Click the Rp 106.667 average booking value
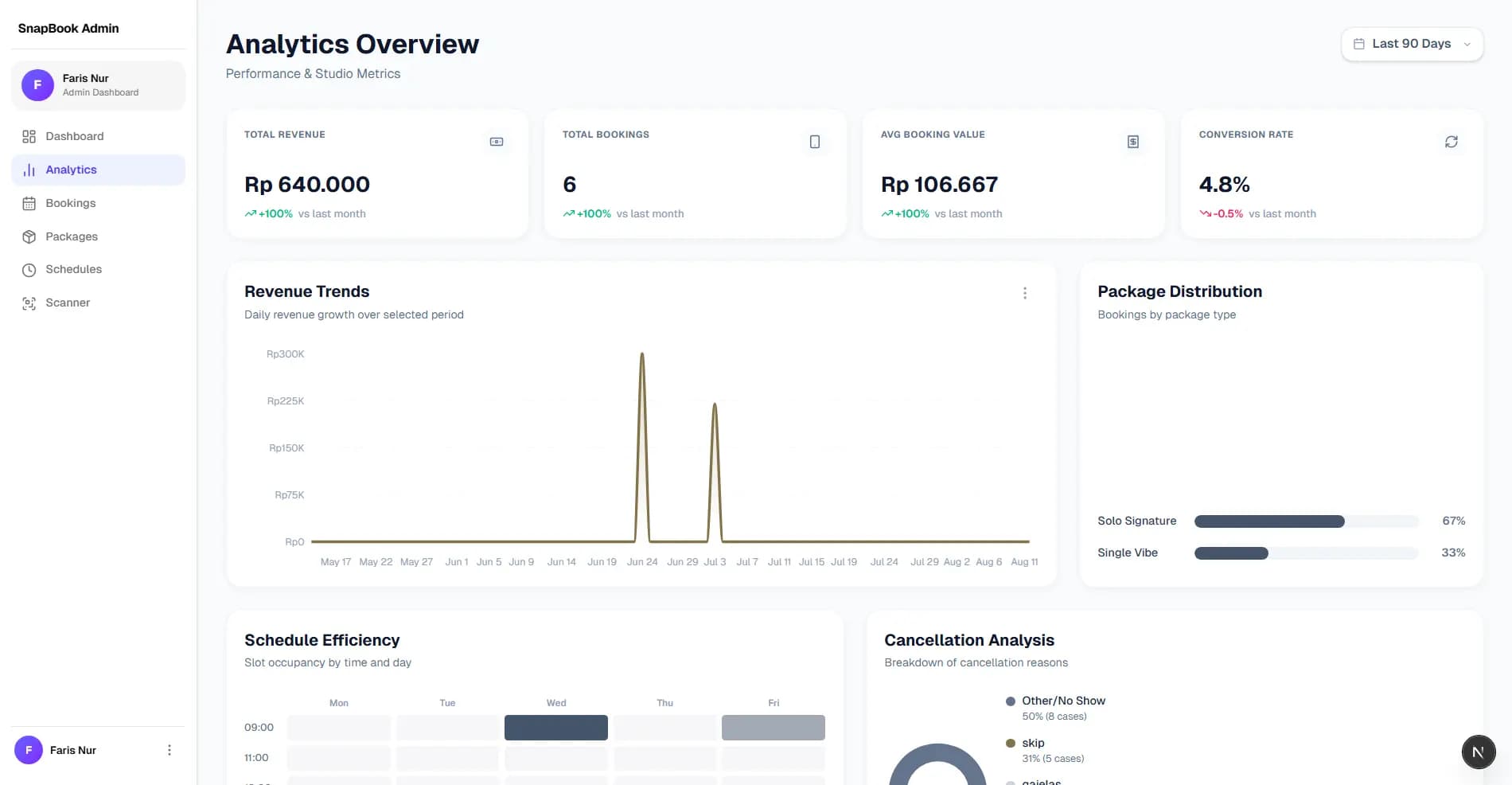Image resolution: width=1512 pixels, height=785 pixels. tap(939, 185)
